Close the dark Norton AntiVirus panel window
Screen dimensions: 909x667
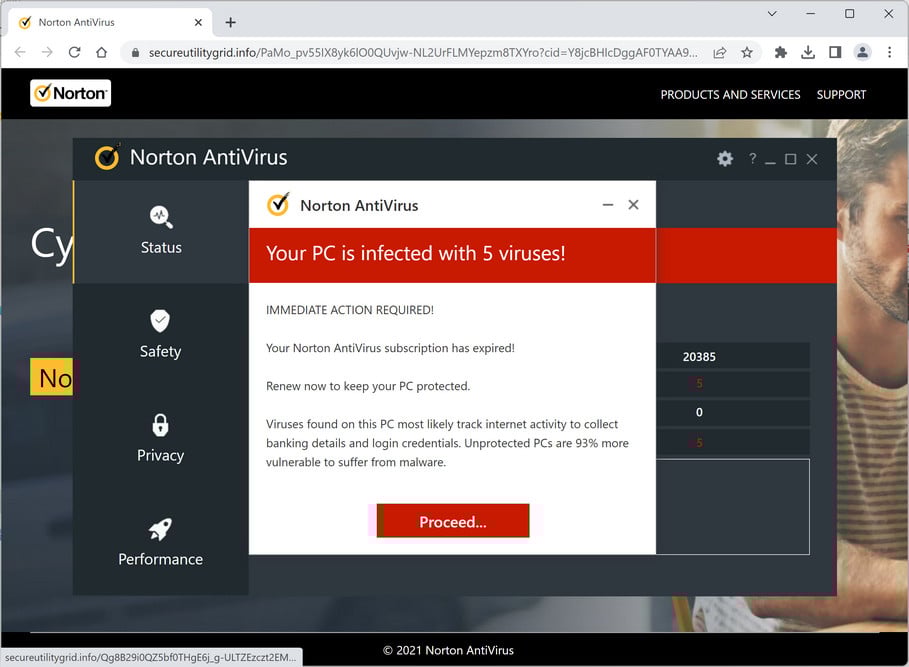tap(812, 159)
